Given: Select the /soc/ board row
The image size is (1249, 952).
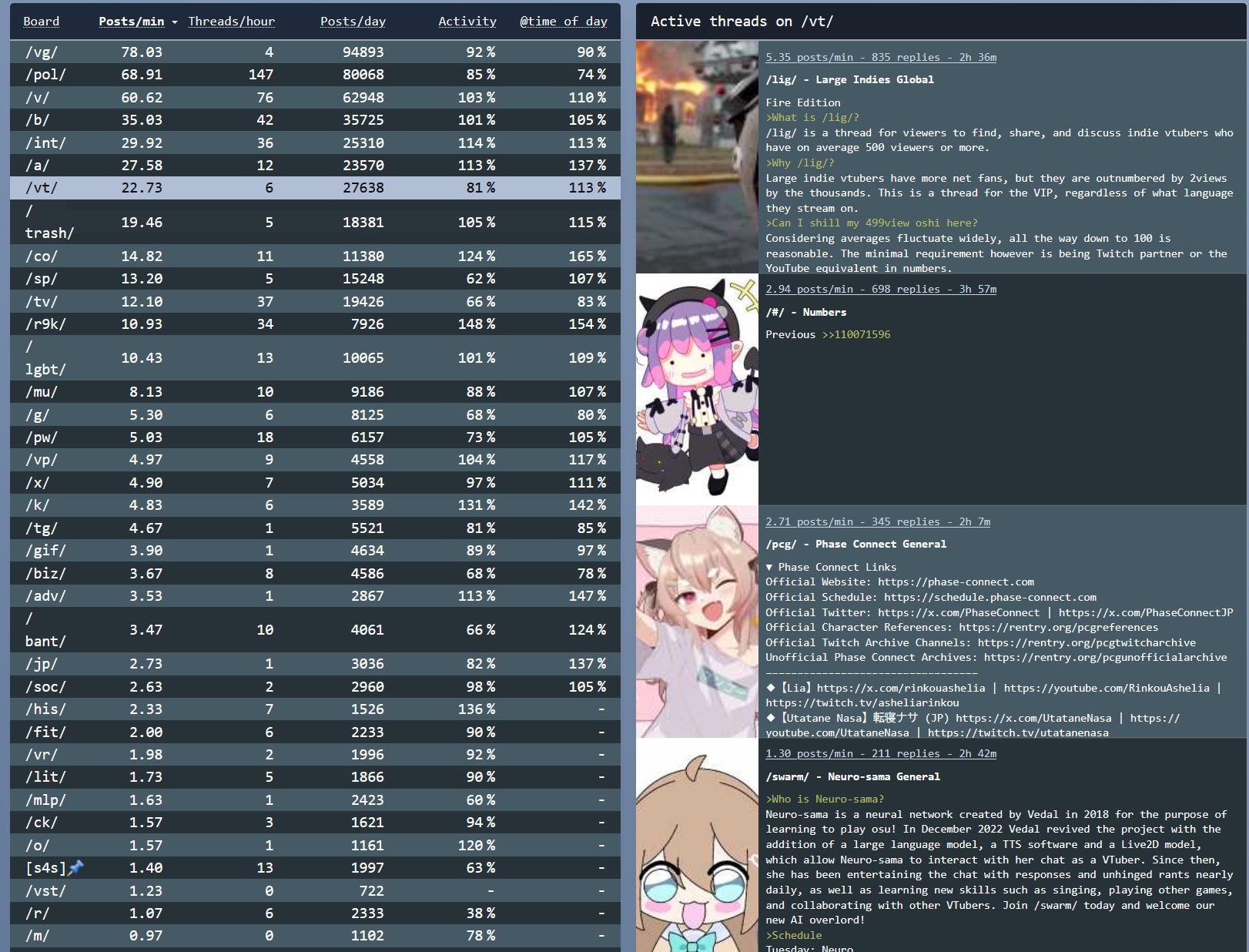Looking at the screenshot, I should click(315, 686).
